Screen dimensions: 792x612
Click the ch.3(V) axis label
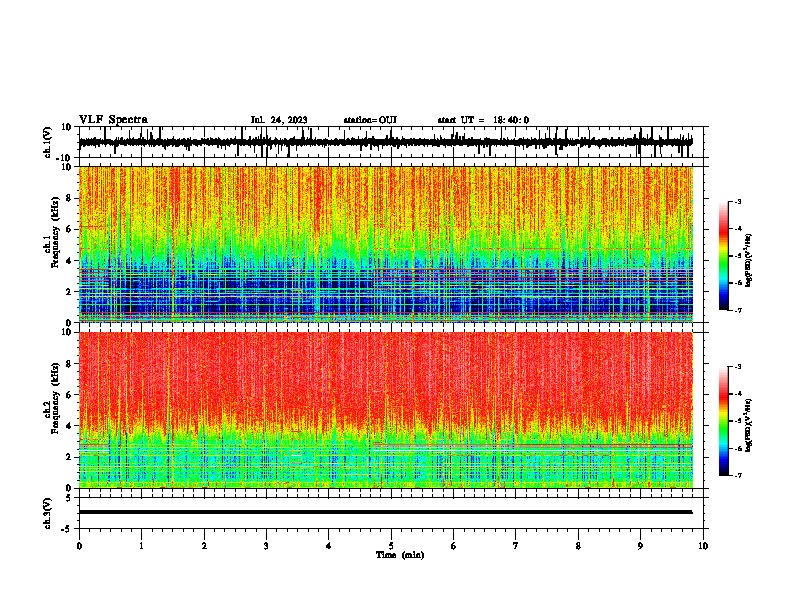[48, 513]
